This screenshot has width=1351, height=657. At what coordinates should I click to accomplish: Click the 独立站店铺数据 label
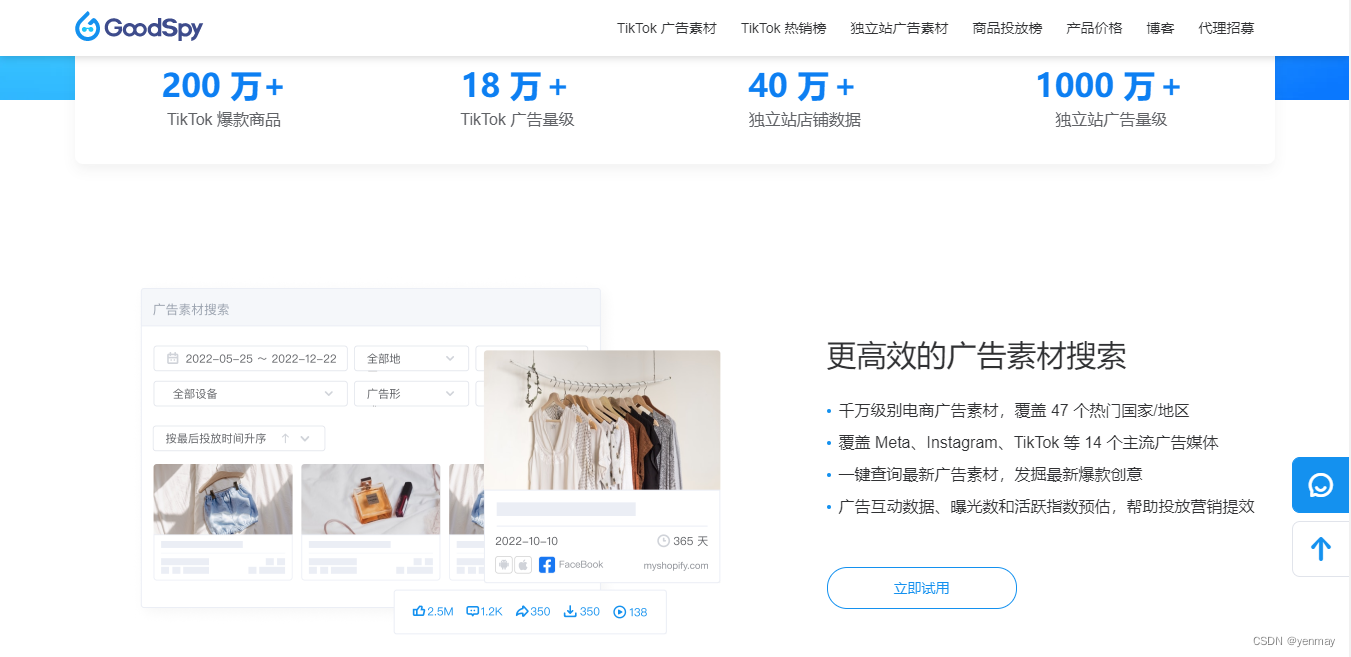click(805, 120)
